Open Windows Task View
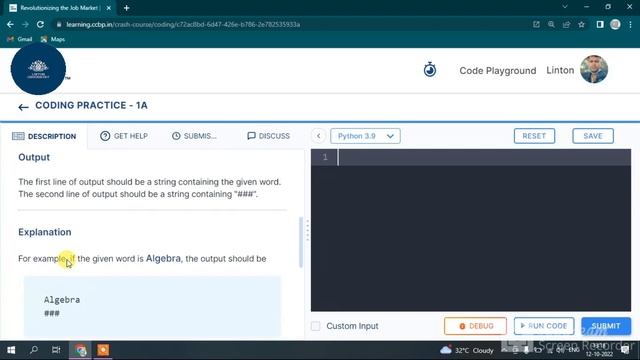The width and height of the screenshot is (640, 360). coord(56,350)
